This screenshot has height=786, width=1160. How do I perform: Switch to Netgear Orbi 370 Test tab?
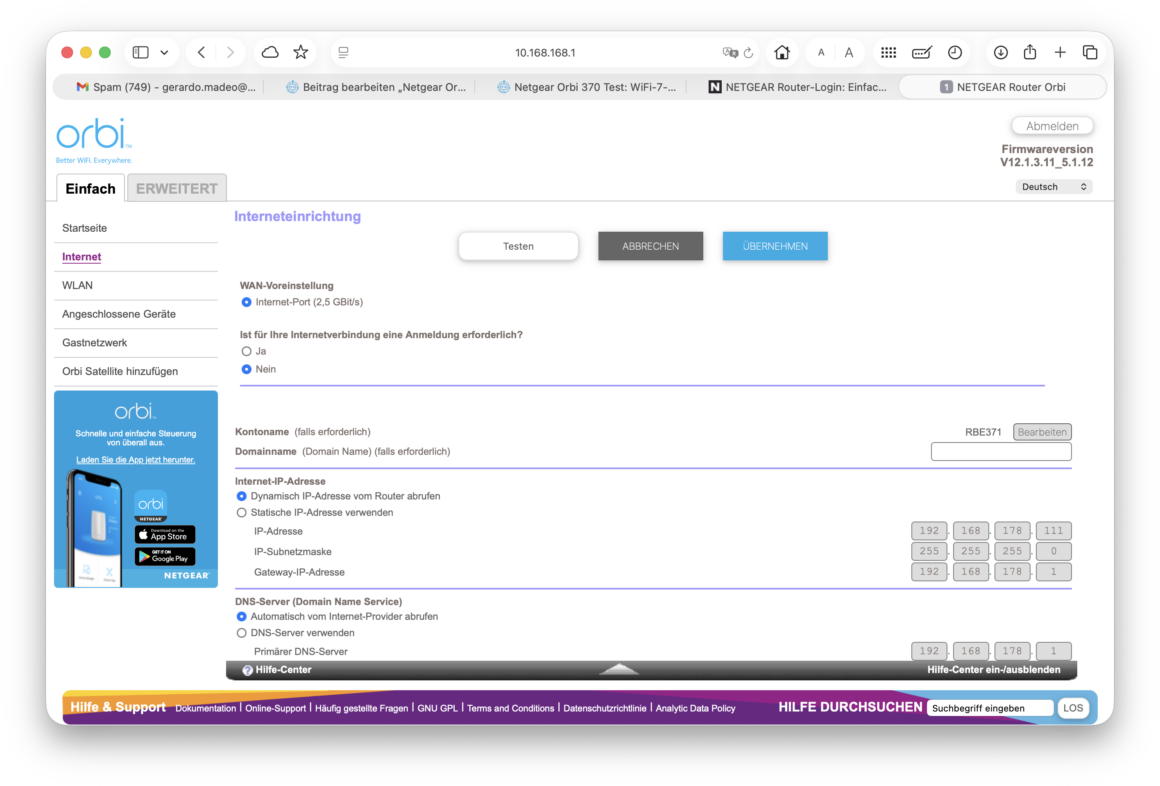[x=586, y=87]
